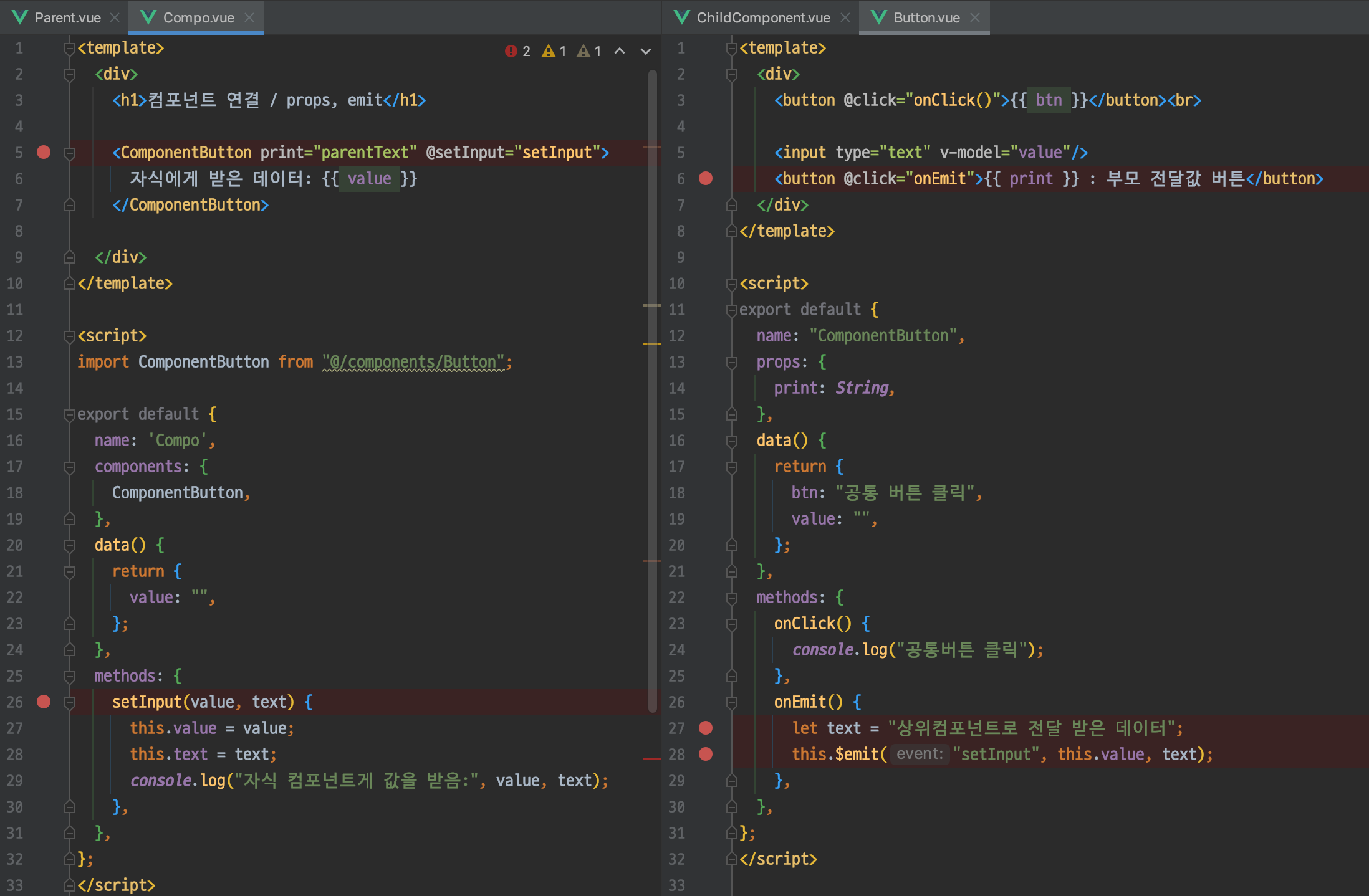Viewport: 1369px width, 896px height.
Task: Go to next highlighted error arrow
Action: tap(646, 51)
